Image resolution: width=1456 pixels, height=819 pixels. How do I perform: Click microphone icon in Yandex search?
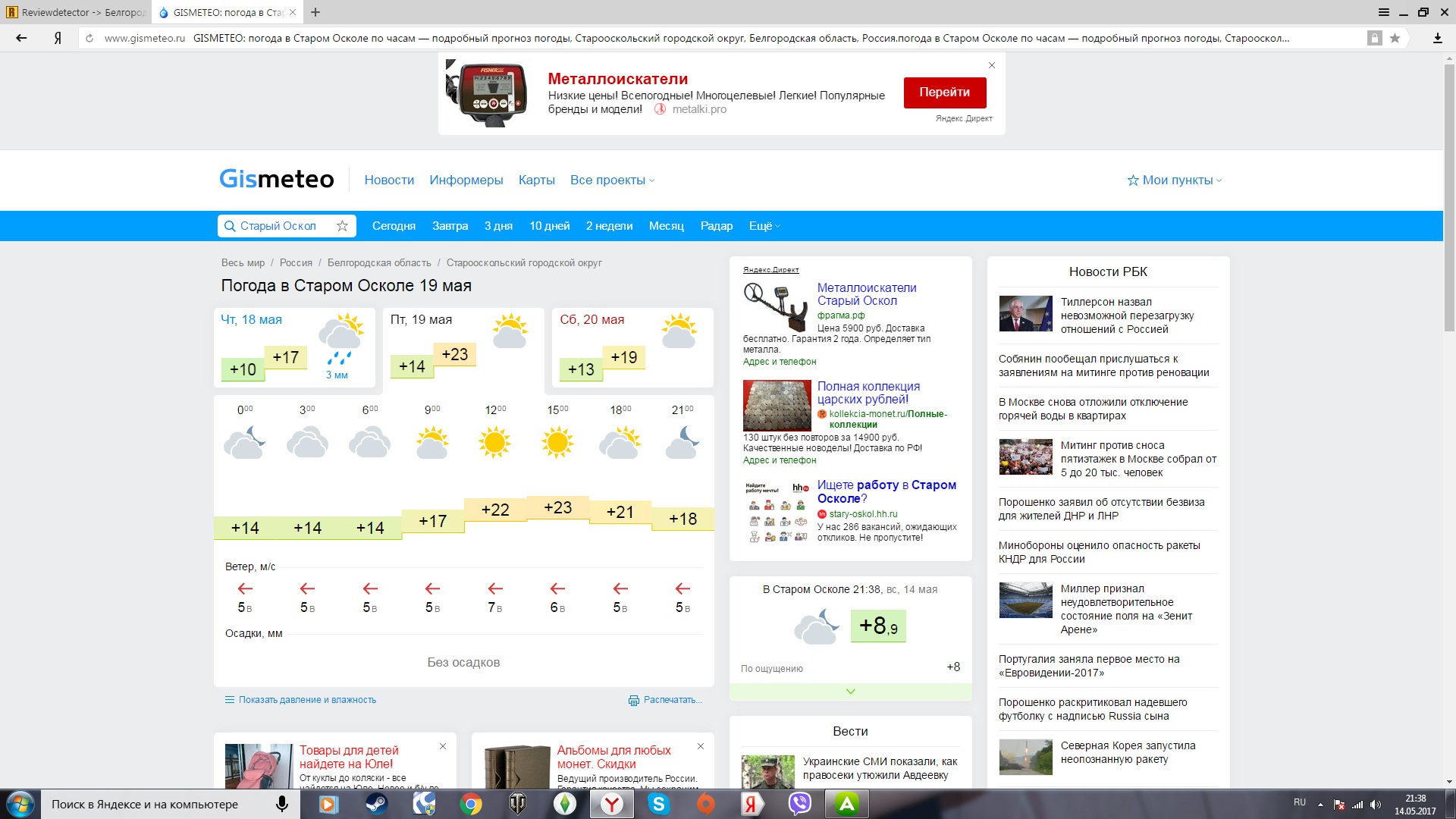[282, 804]
